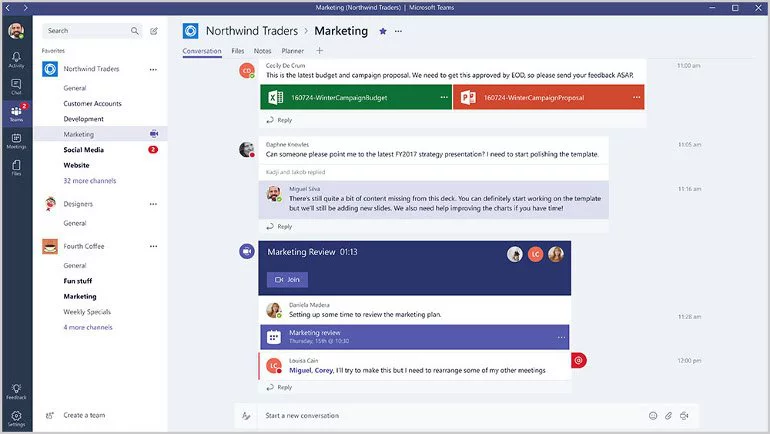Screen dimensions: 770x434
Task: Click the Create a team icon
Action: 50,415
